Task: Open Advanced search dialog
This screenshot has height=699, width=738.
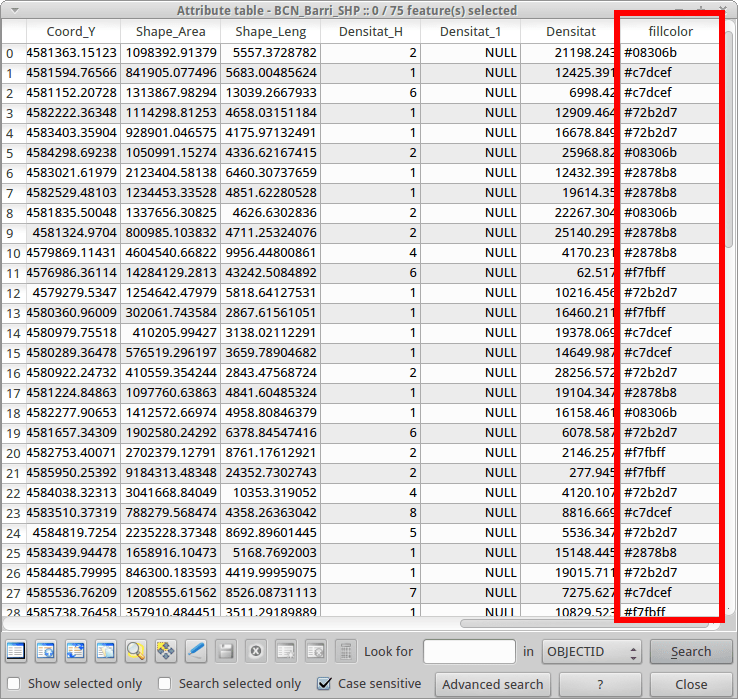Action: tap(493, 685)
